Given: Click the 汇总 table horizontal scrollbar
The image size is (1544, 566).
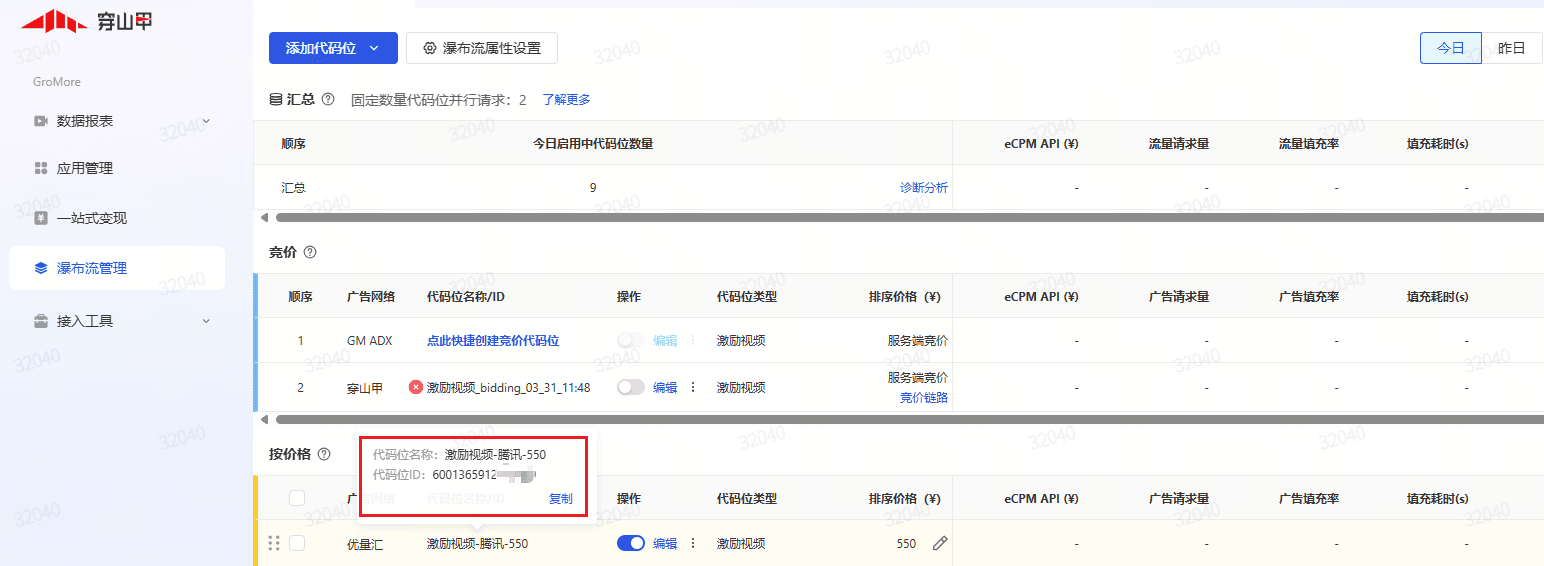Looking at the screenshot, I should [910, 217].
